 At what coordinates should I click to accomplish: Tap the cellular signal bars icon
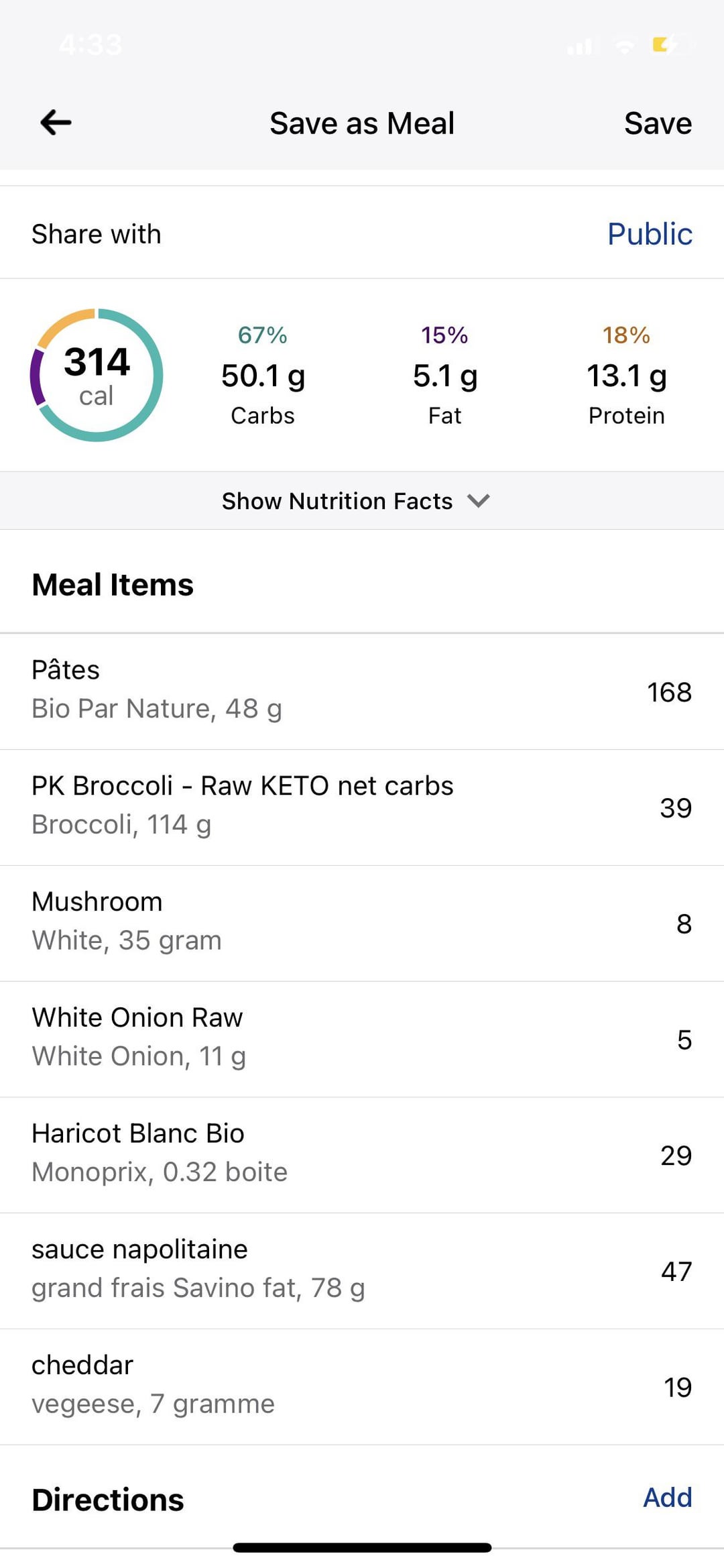pyautogui.click(x=580, y=47)
